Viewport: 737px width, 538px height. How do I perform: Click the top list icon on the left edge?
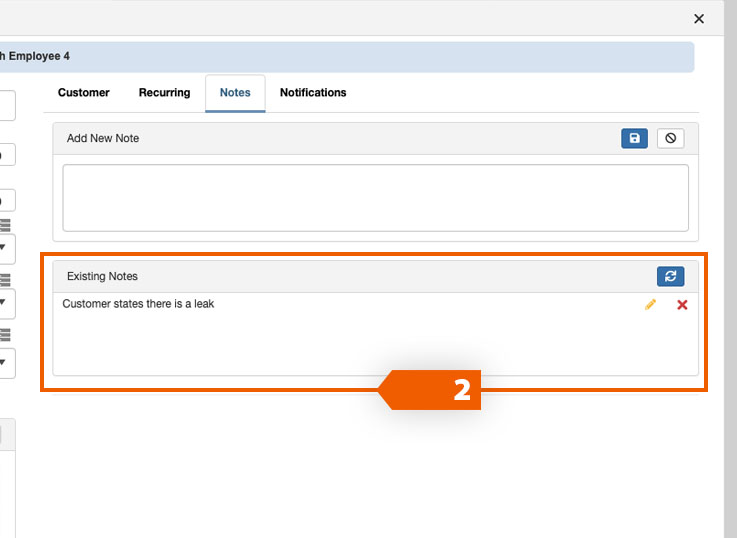pos(5,226)
